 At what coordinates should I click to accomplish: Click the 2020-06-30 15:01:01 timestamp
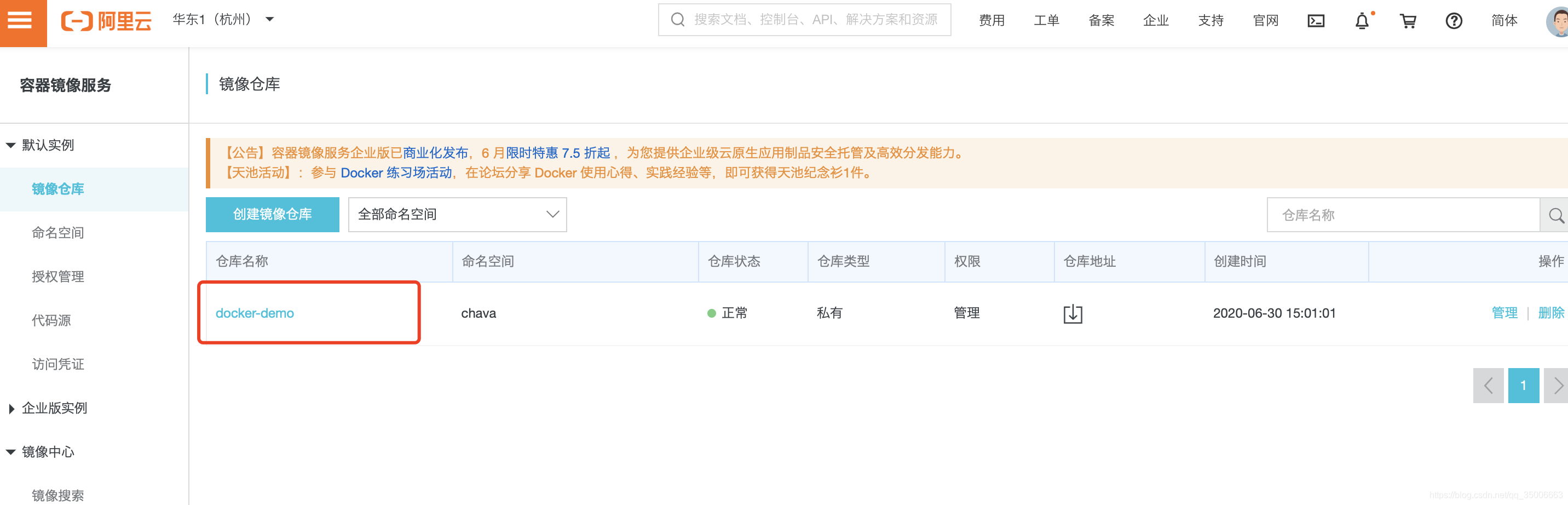tap(1274, 313)
